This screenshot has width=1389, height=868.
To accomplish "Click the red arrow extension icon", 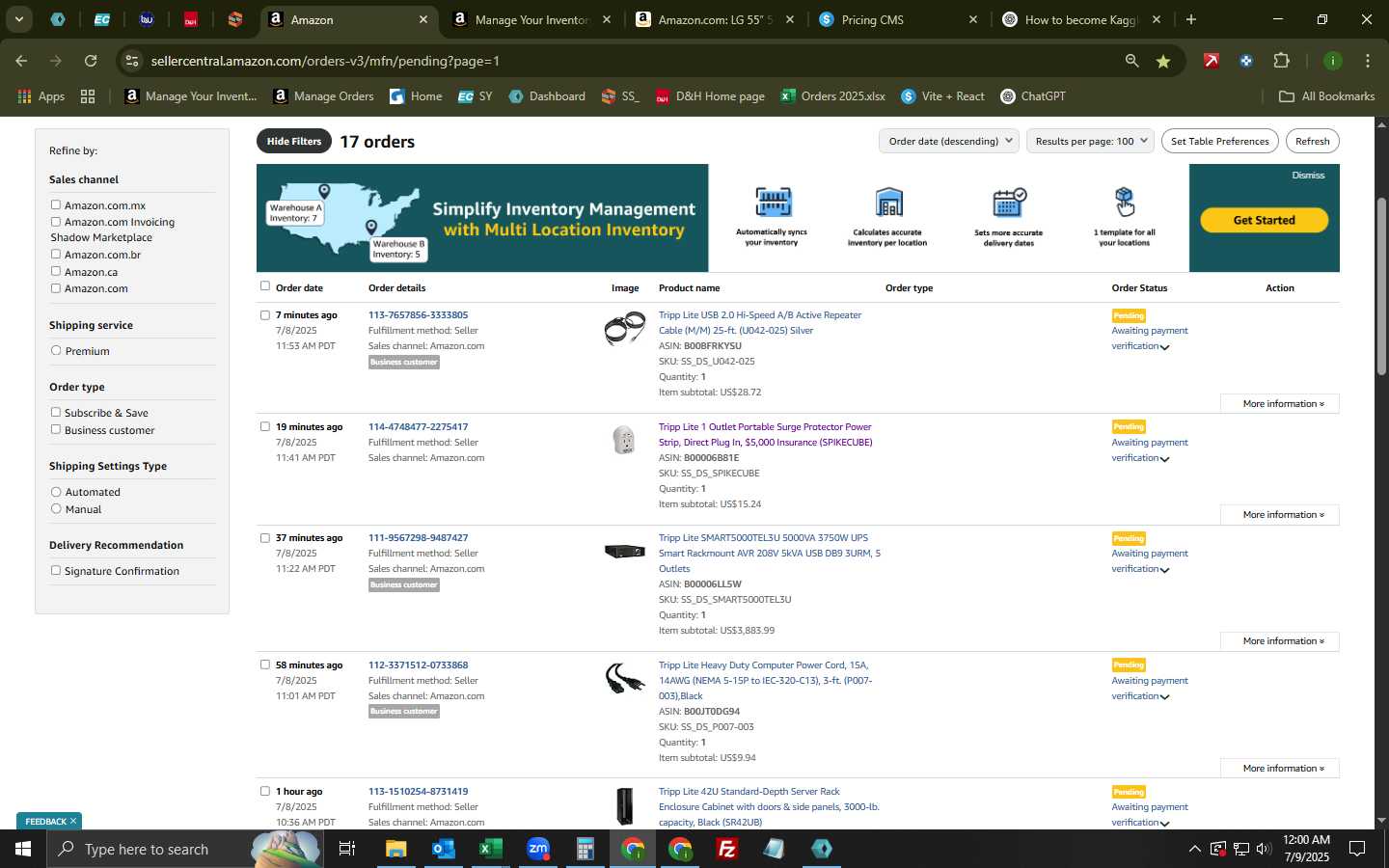I will click(1212, 61).
